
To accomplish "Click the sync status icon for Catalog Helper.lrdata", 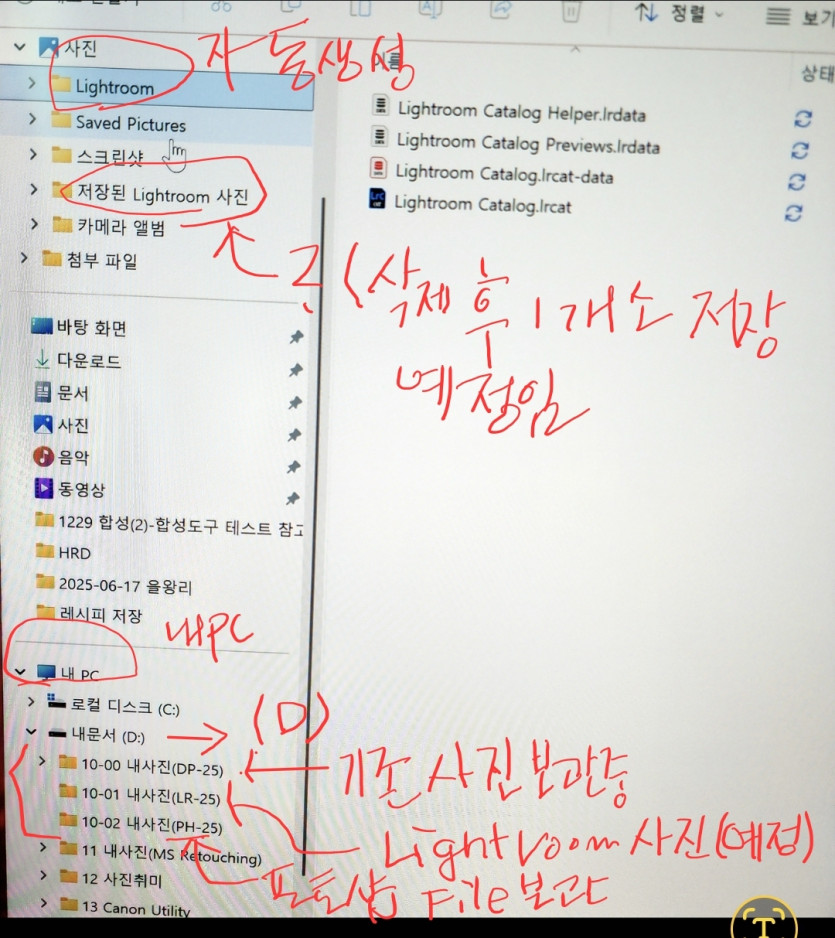I will pos(803,118).
